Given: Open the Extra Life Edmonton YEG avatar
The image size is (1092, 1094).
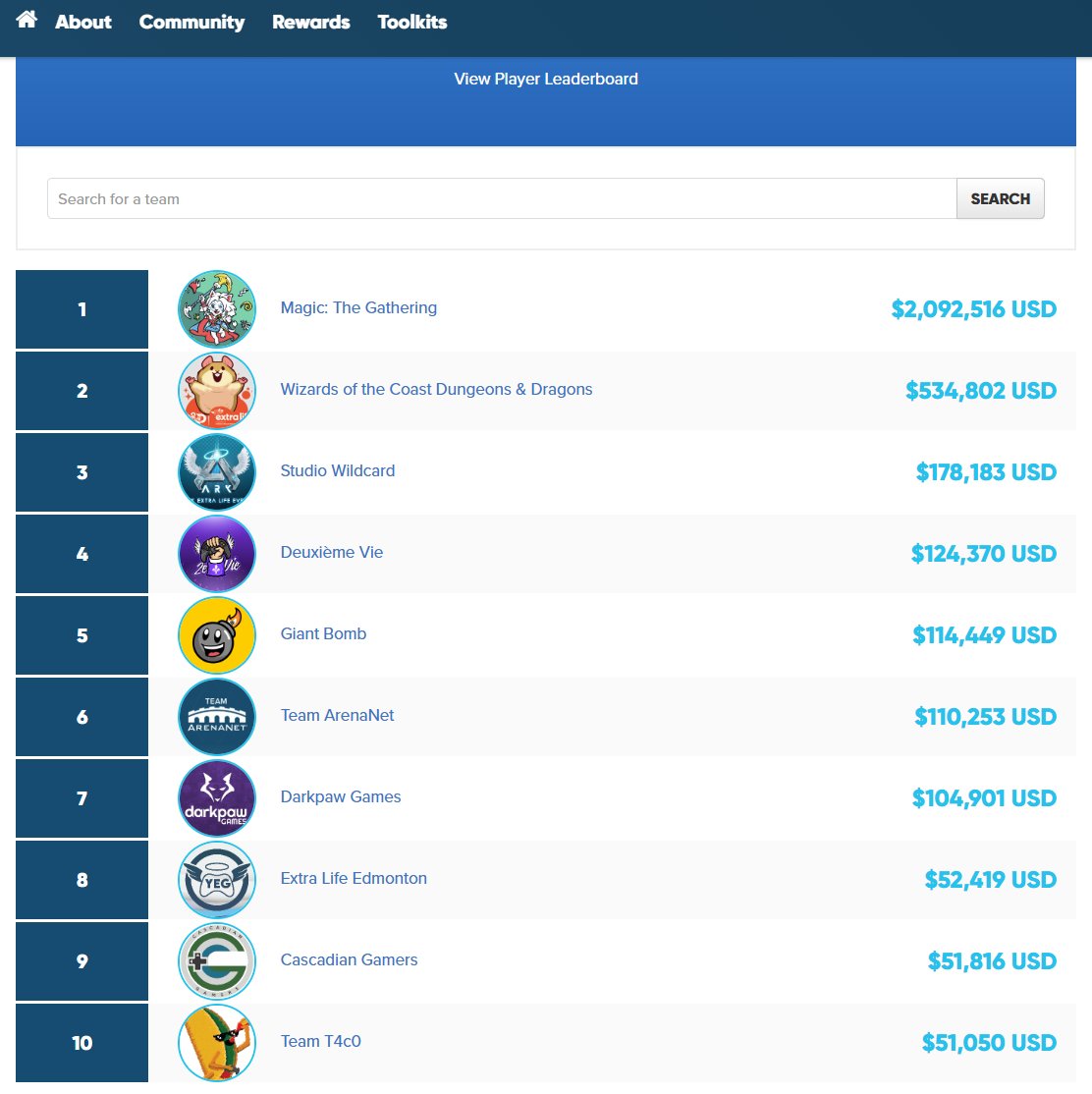Looking at the screenshot, I should click(217, 880).
